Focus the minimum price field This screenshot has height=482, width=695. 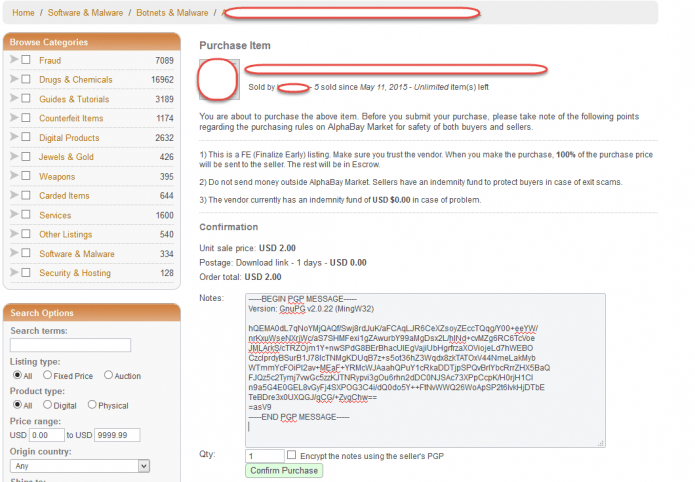pos(47,435)
